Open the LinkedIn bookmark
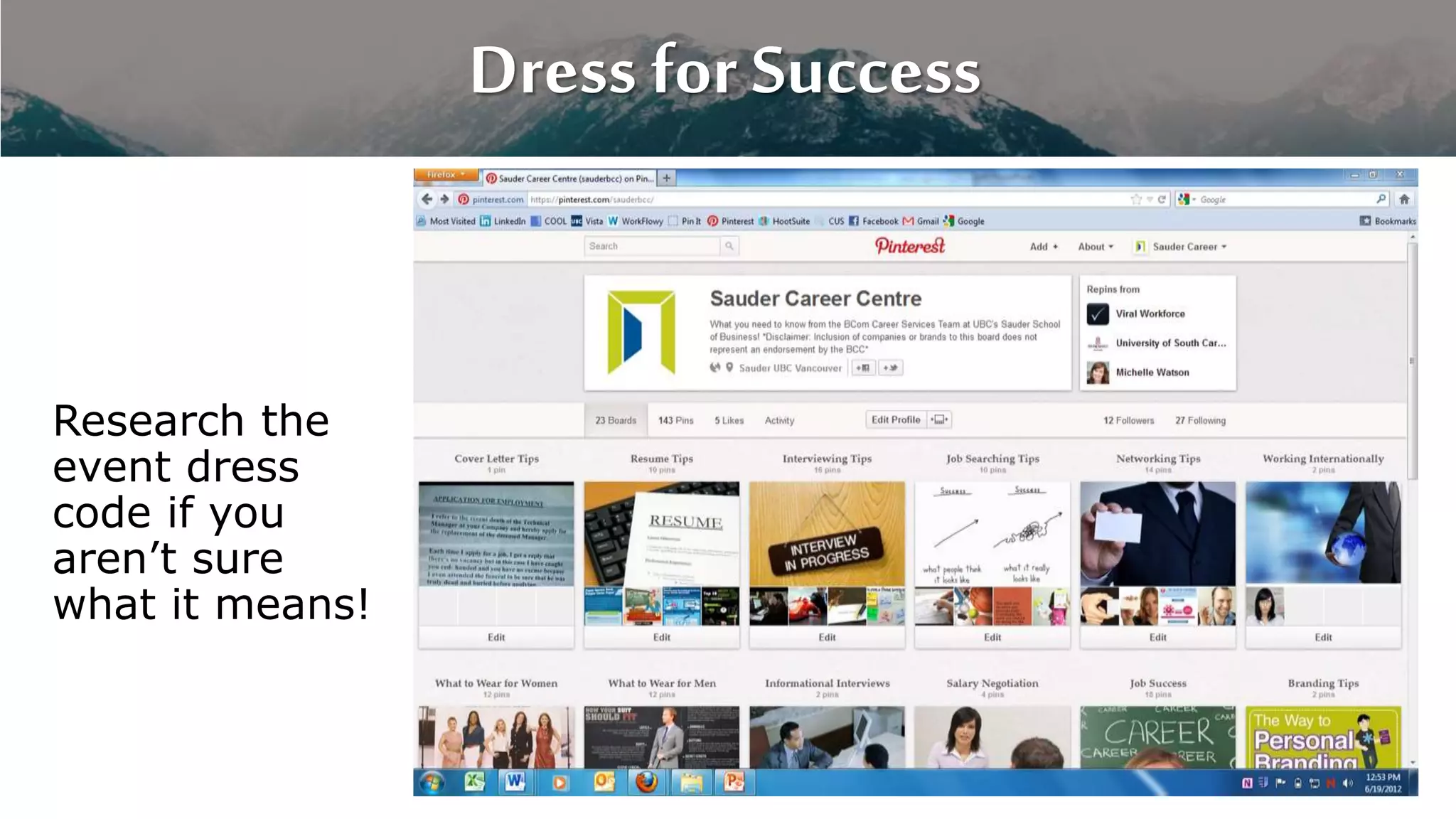The height and width of the screenshot is (819, 1456). (503, 221)
